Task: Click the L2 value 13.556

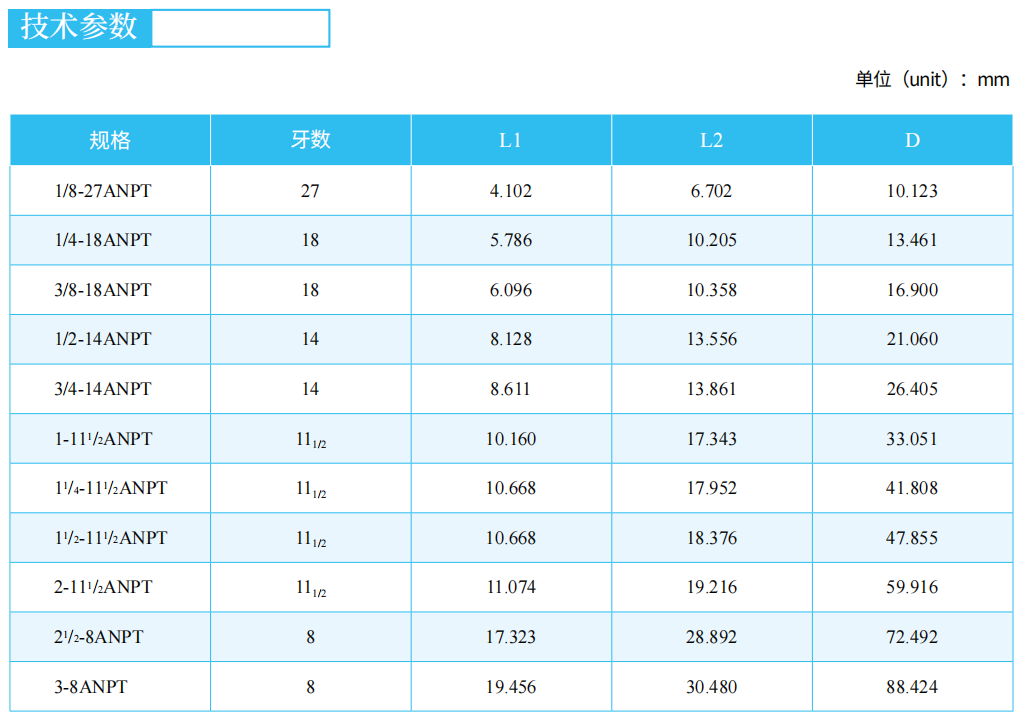Action: [711, 339]
